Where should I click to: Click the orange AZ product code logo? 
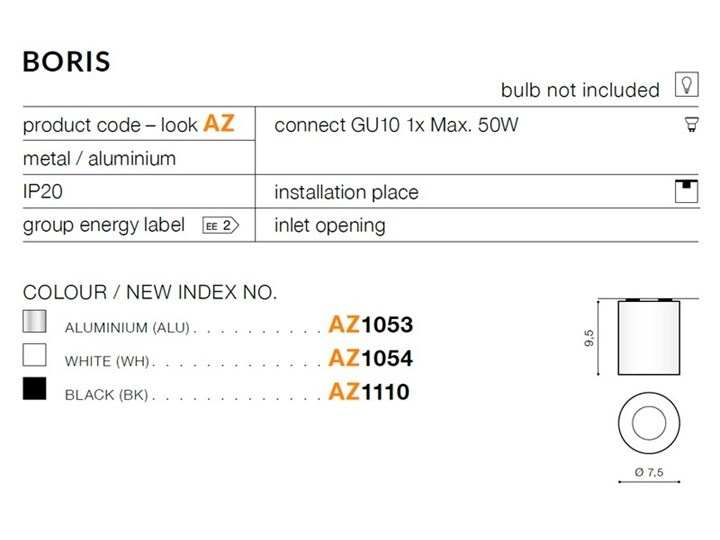[219, 123]
